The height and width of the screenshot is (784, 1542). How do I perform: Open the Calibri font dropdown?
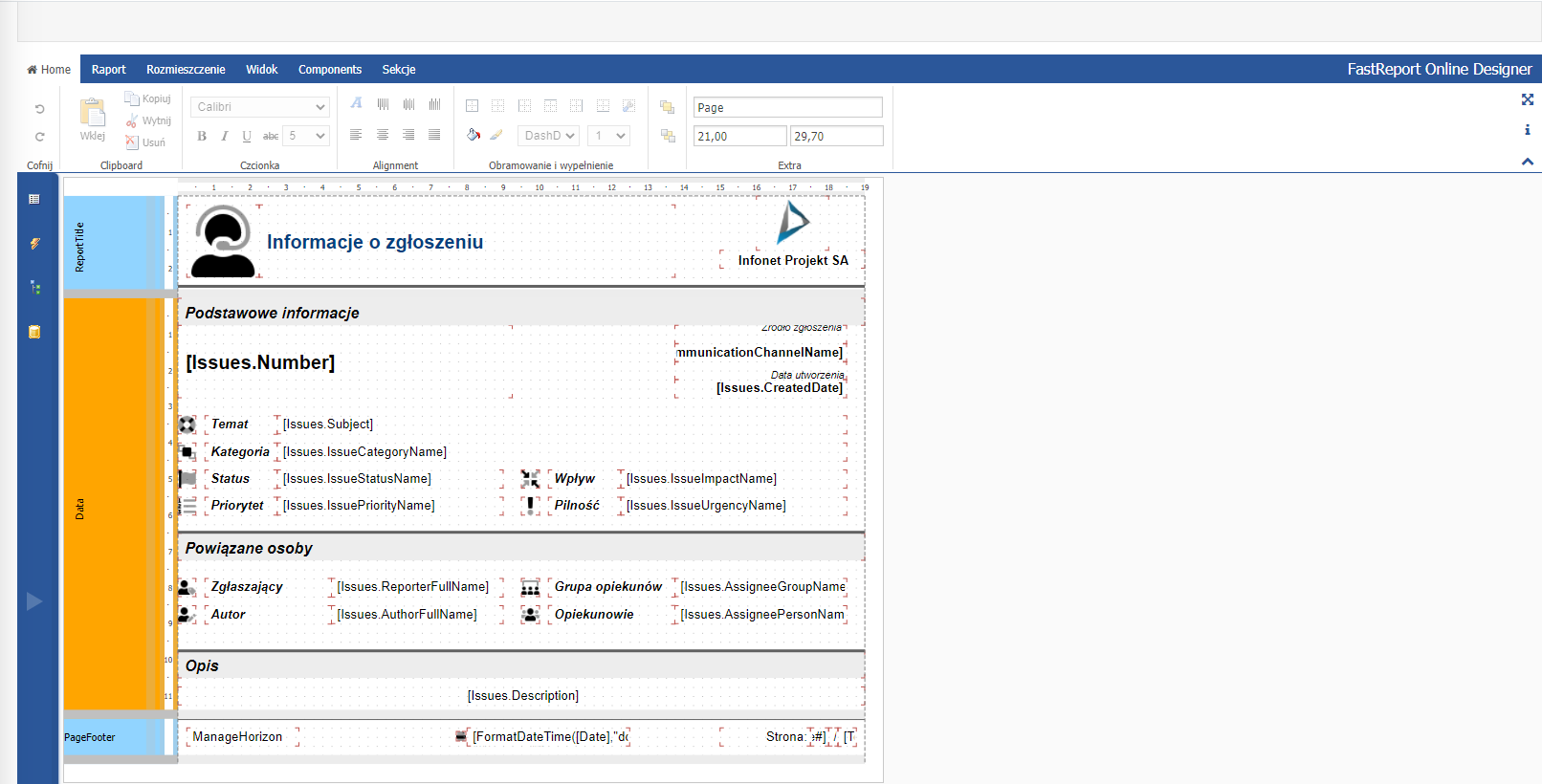[260, 107]
